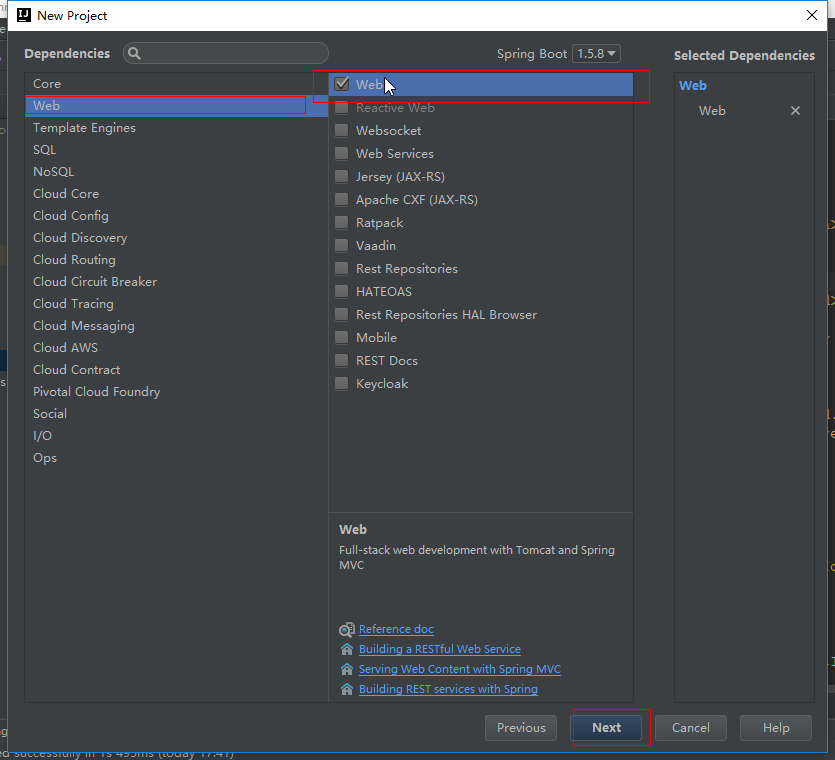
Task: Choose the Cloud Tracing category
Action: pos(176,304)
